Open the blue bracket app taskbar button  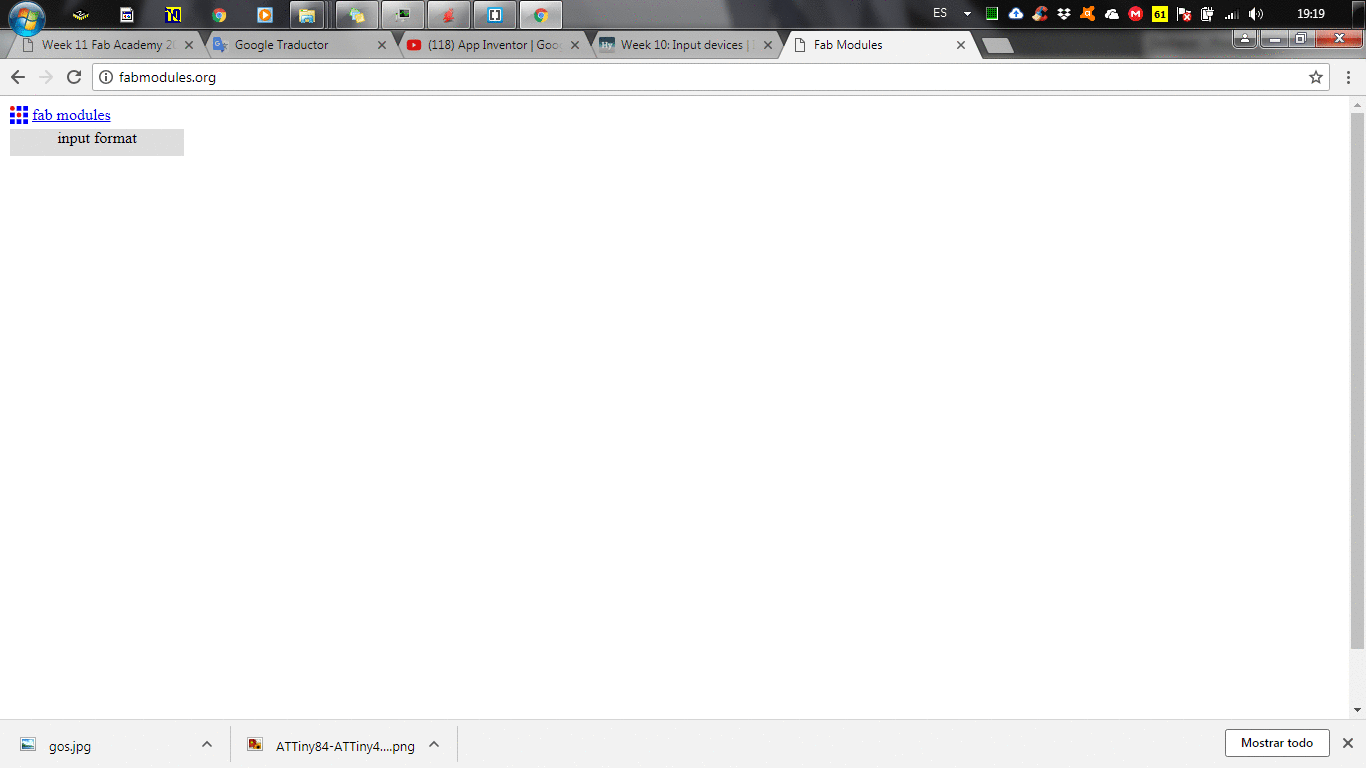(x=495, y=15)
